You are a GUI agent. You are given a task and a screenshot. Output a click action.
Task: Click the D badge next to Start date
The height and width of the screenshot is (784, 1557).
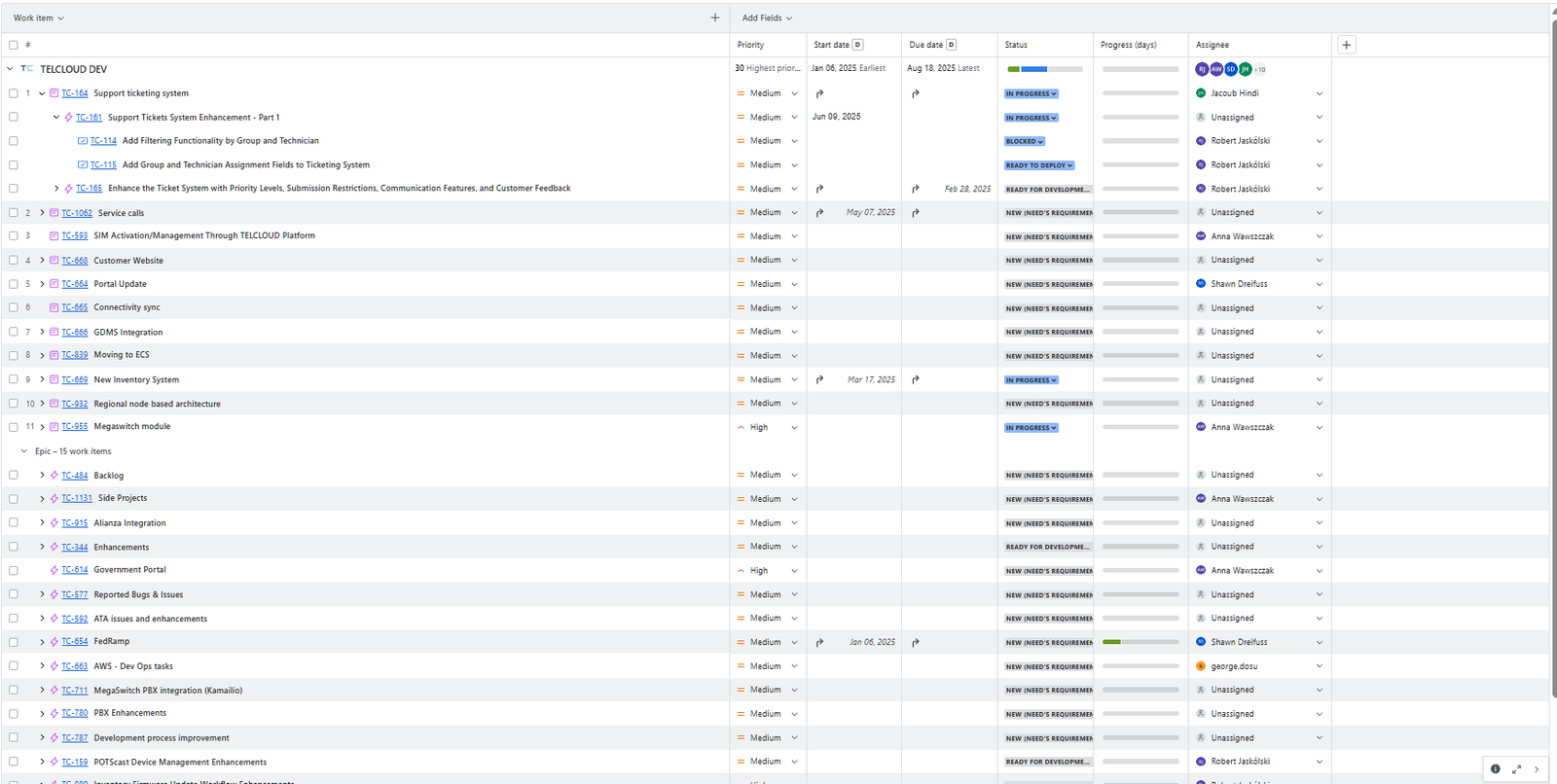click(857, 45)
